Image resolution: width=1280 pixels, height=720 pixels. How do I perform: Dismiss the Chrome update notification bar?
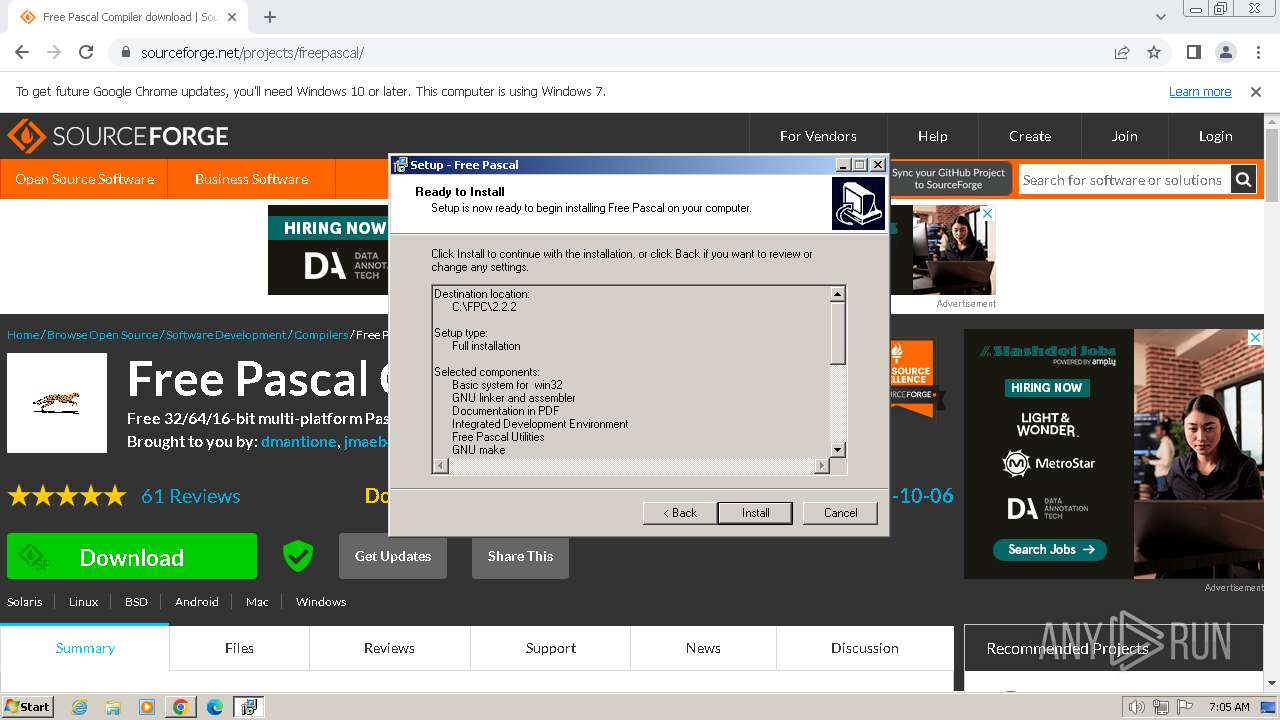tap(1256, 91)
